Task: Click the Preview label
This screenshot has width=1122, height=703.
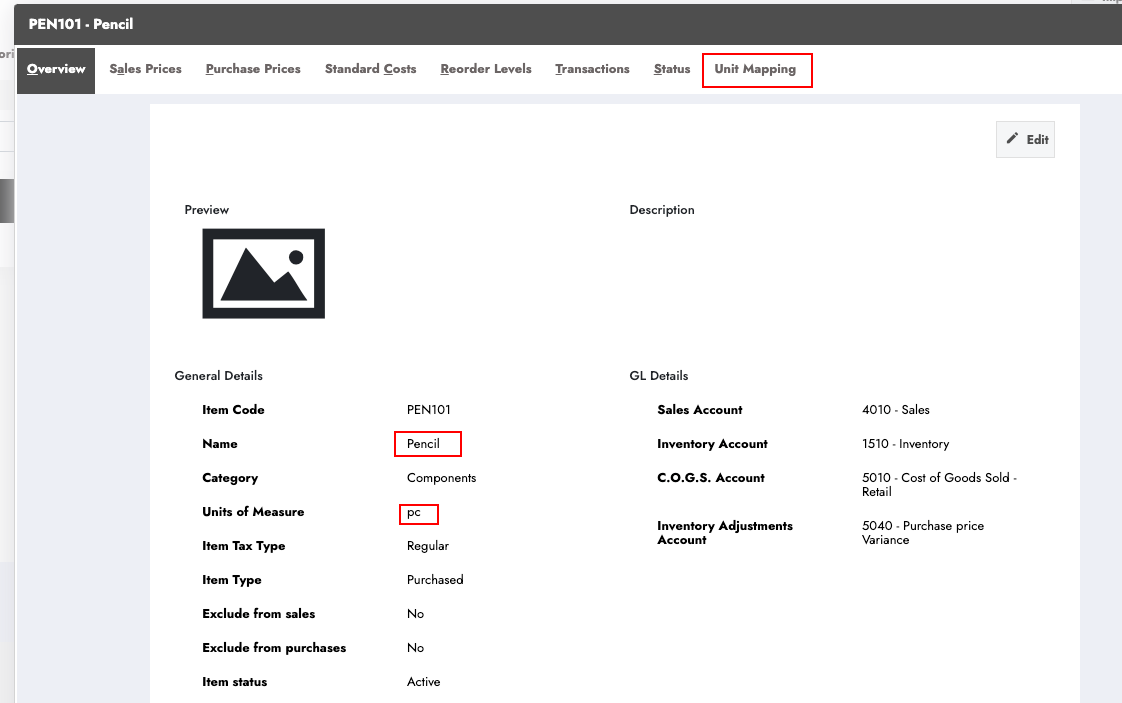Action: (x=207, y=210)
